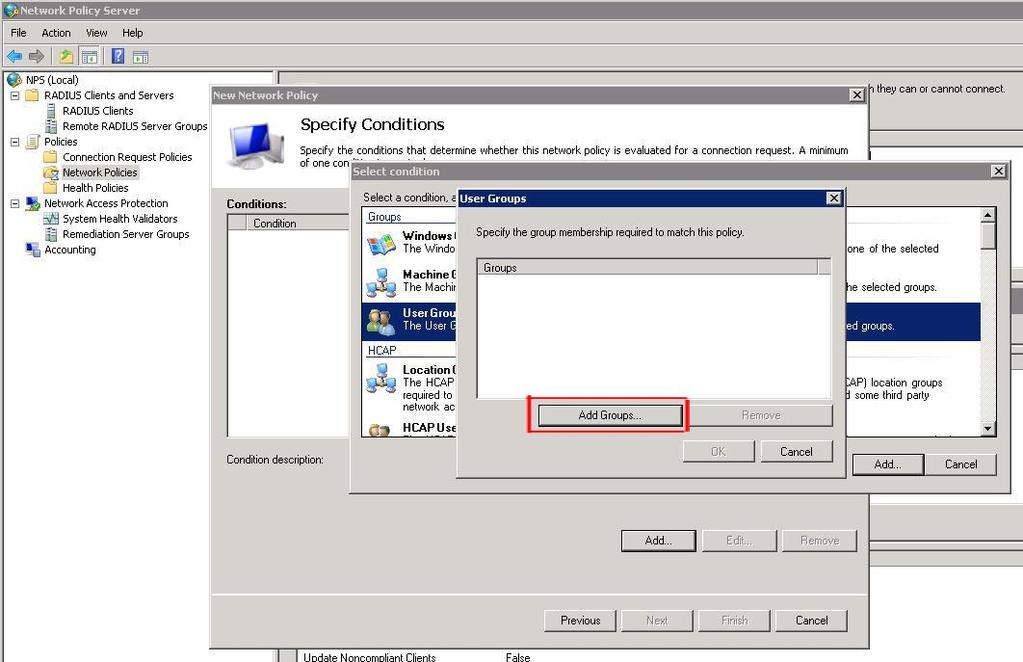Collapse the Network Access Protection node
The height and width of the screenshot is (662, 1023).
14,203
